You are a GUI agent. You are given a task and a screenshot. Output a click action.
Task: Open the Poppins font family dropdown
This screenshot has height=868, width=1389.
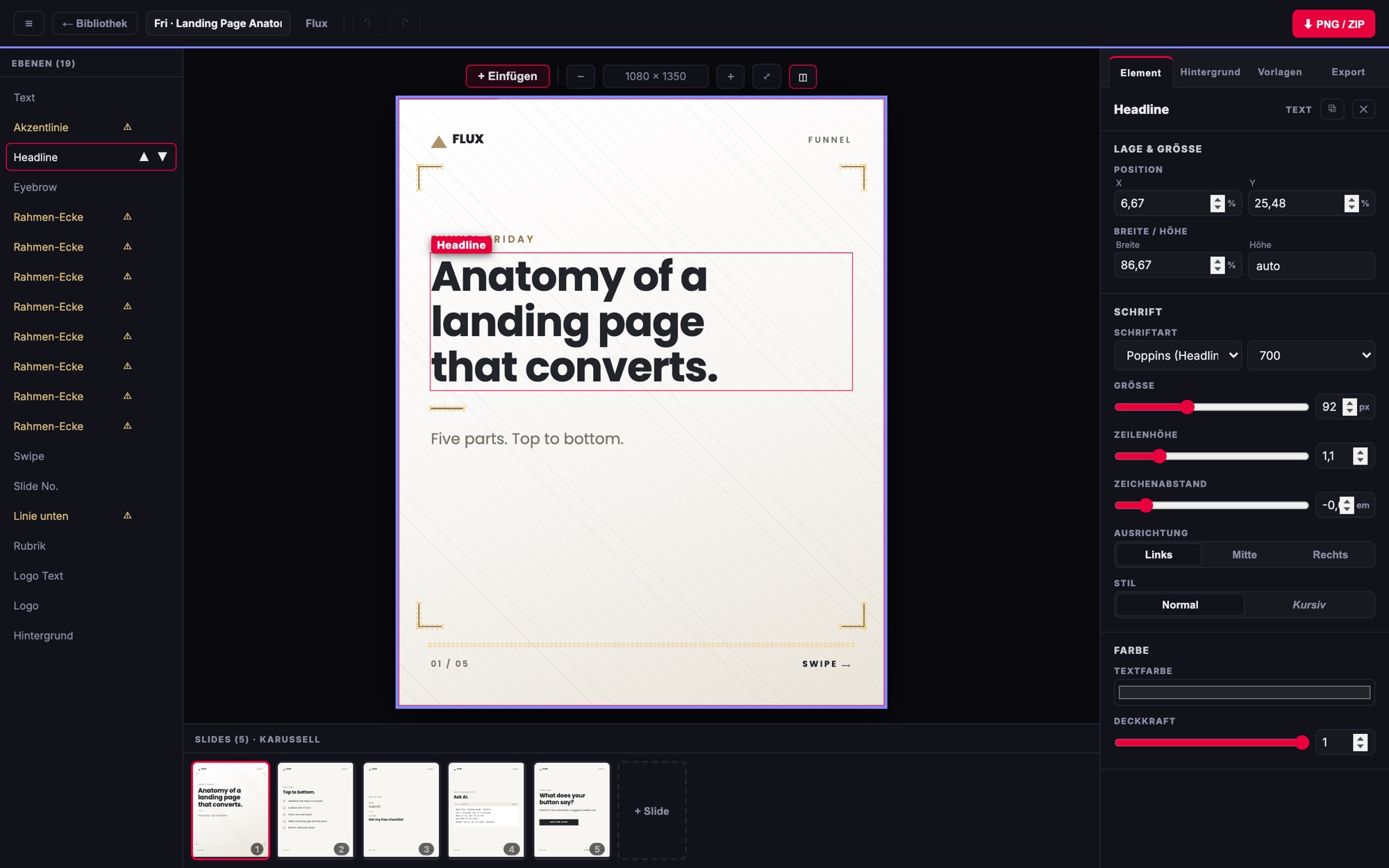[x=1178, y=356]
